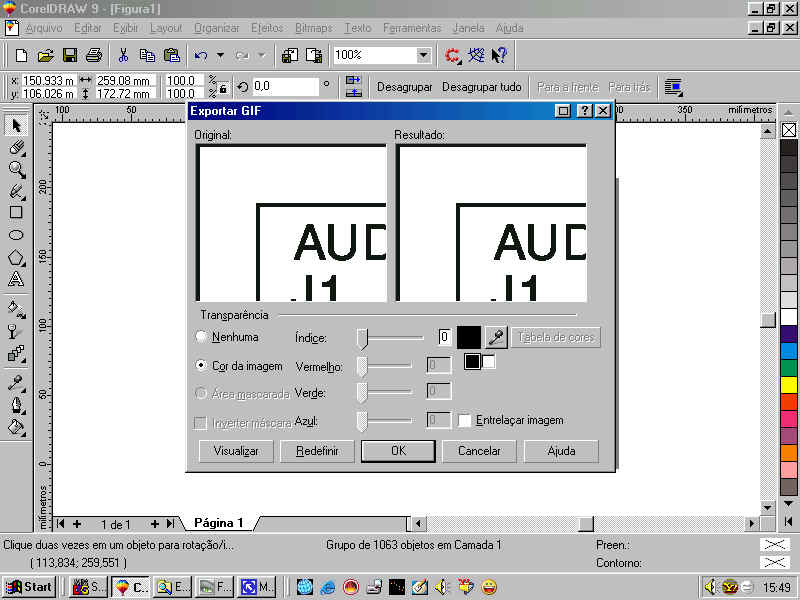Click Desagrupar tudo in property bar

coord(482,87)
